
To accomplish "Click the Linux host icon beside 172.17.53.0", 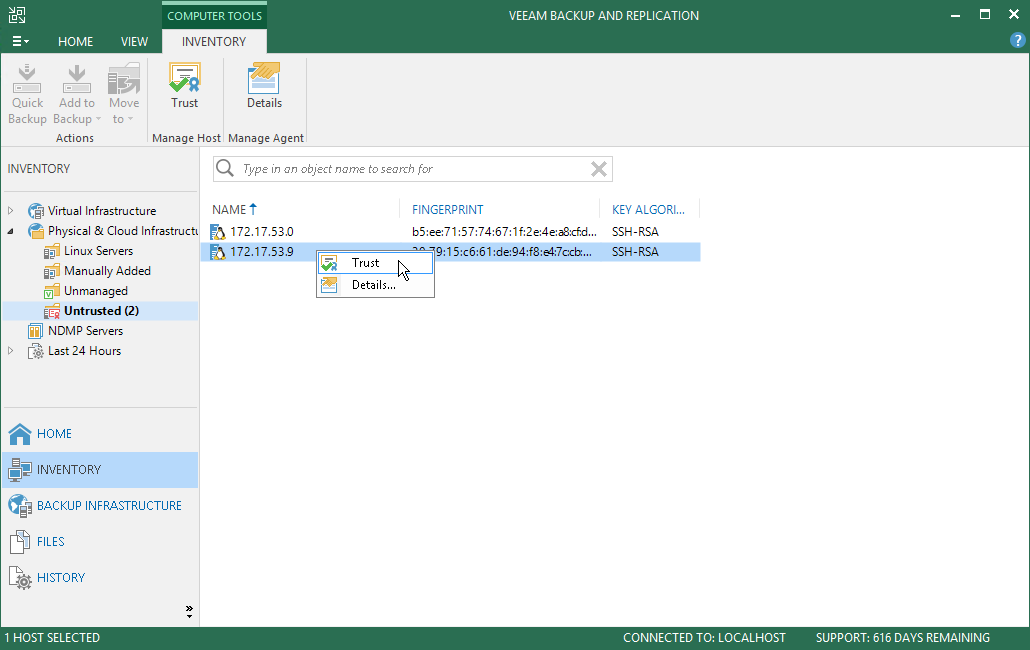I will coord(217,232).
